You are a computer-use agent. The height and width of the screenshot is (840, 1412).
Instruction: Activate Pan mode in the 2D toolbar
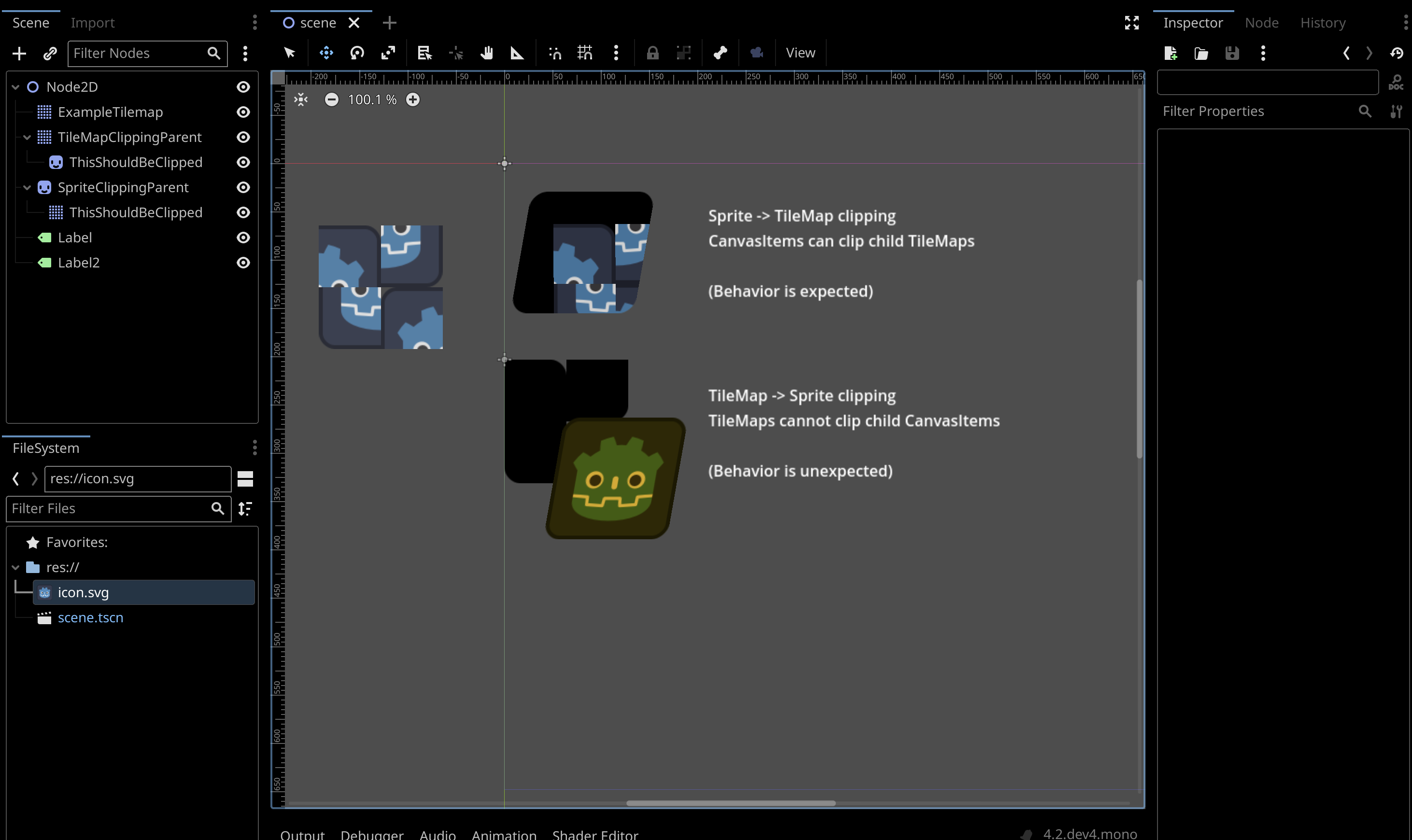point(486,53)
